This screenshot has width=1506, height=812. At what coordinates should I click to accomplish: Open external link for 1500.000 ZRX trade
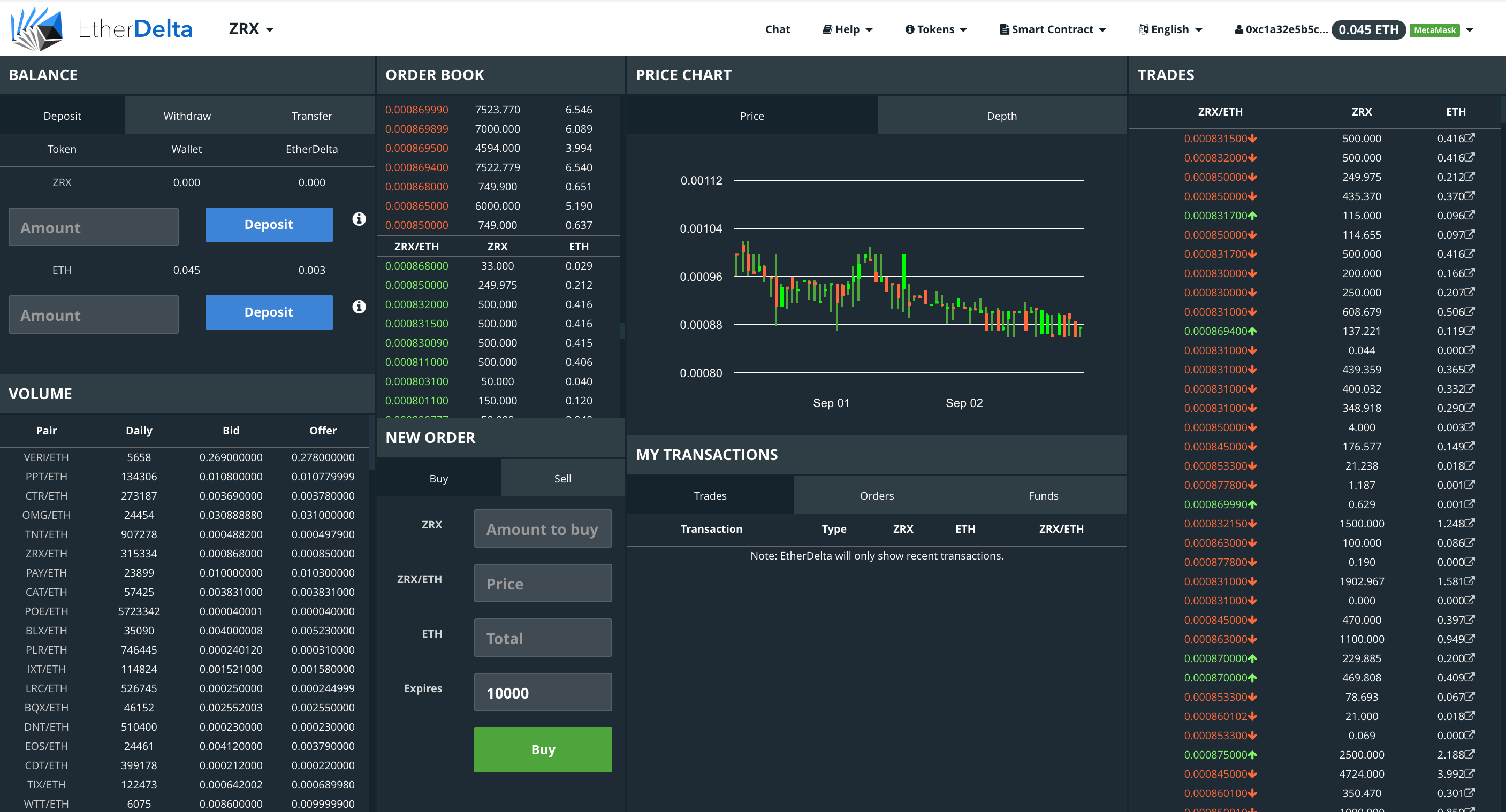click(x=1470, y=523)
